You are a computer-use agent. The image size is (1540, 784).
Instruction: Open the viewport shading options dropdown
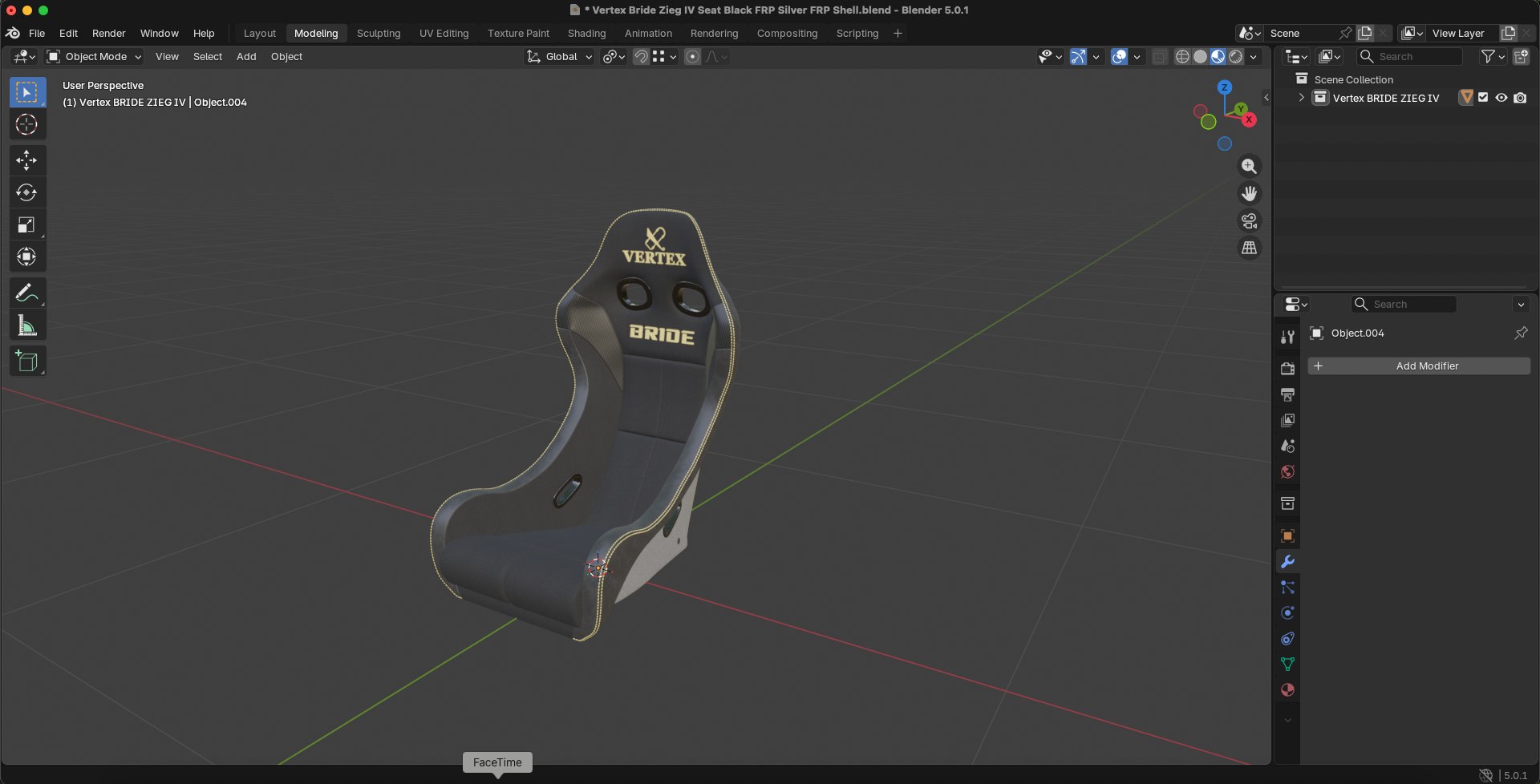1254,56
